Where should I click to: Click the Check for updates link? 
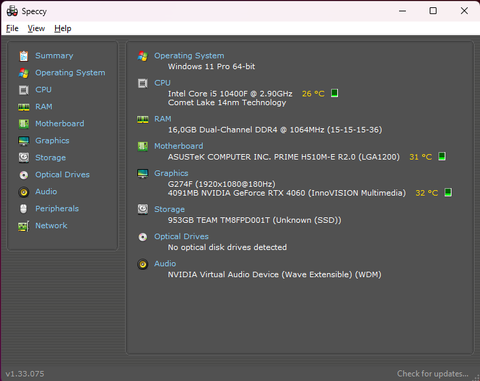point(432,374)
